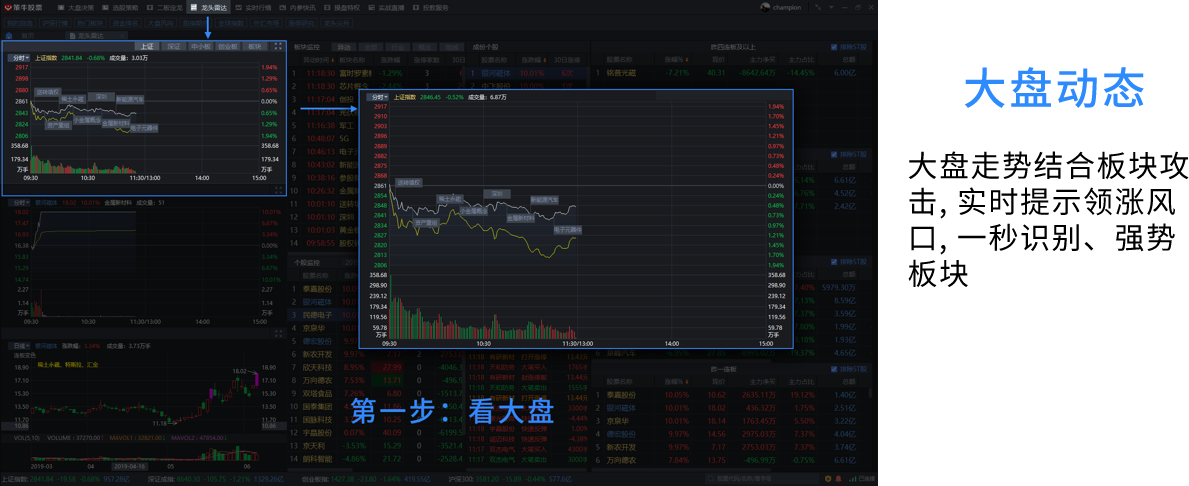Click the champion user avatar
The height and width of the screenshot is (486, 1189).
pyautogui.click(x=765, y=7)
